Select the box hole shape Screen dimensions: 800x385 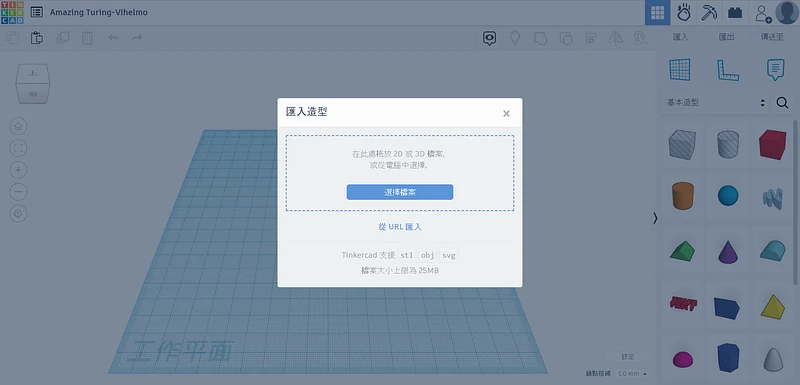pyautogui.click(x=682, y=144)
